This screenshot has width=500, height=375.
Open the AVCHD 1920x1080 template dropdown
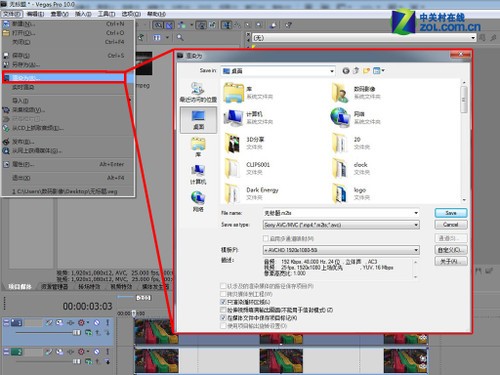[341, 250]
